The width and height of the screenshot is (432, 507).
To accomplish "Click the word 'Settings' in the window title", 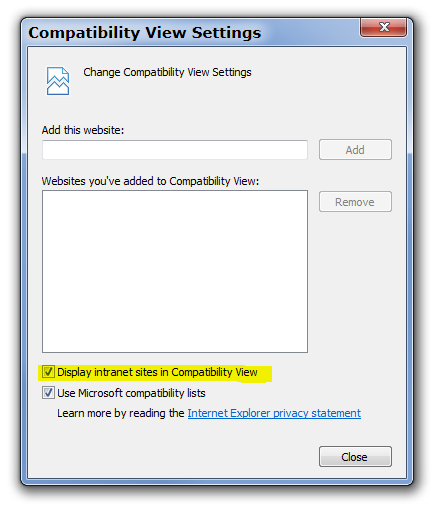I will (226, 33).
